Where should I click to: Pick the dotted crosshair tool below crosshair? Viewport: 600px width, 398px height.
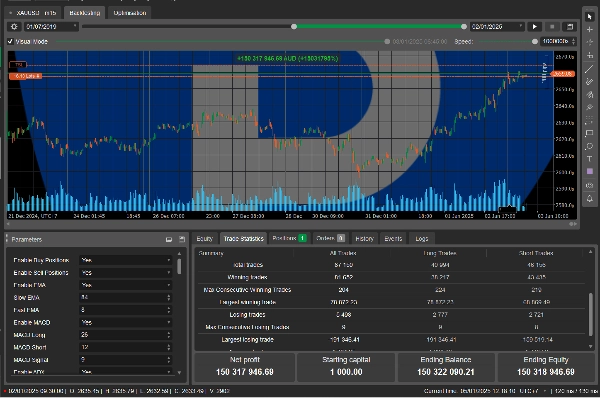point(590,42)
